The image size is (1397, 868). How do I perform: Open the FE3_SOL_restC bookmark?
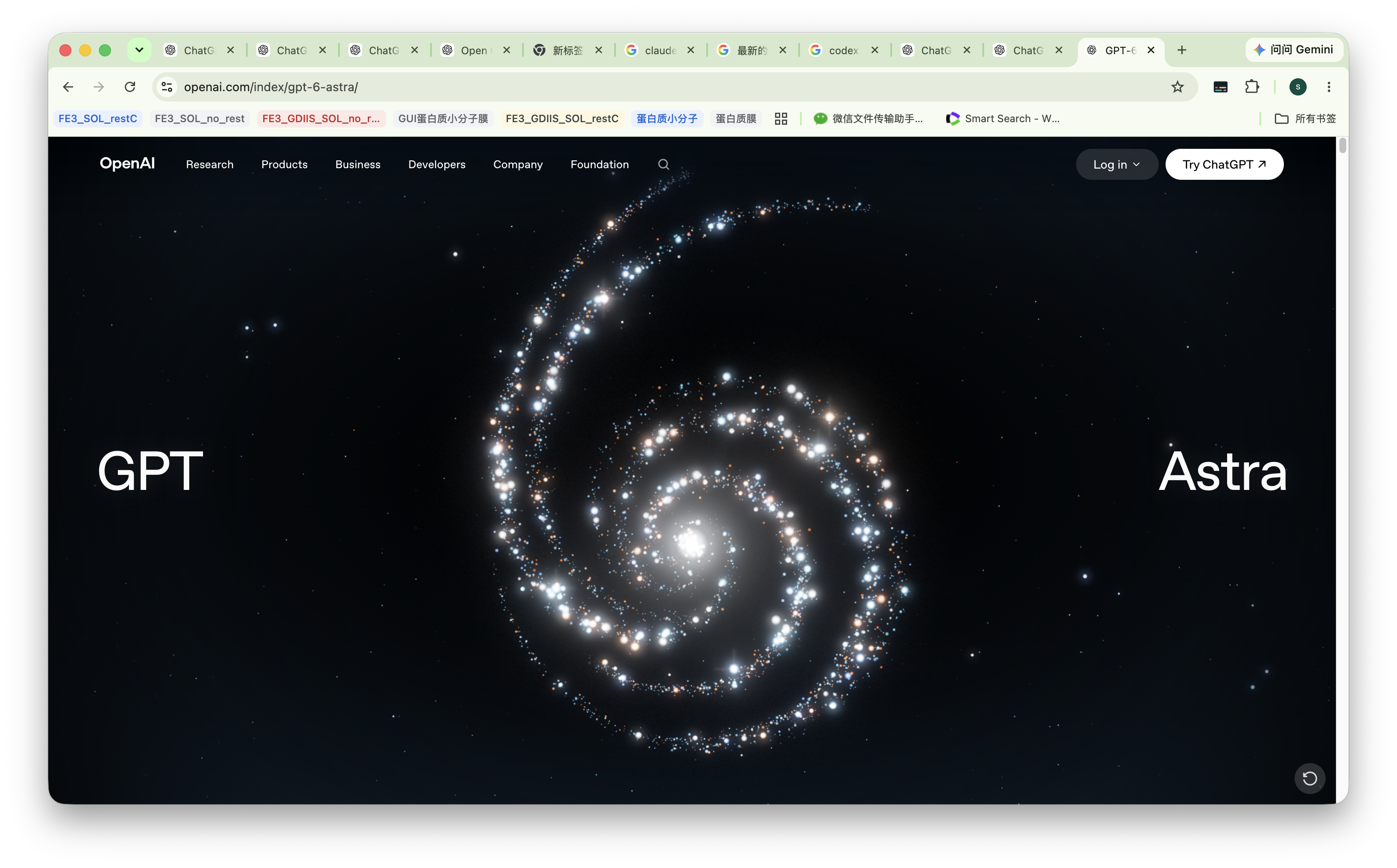tap(98, 118)
